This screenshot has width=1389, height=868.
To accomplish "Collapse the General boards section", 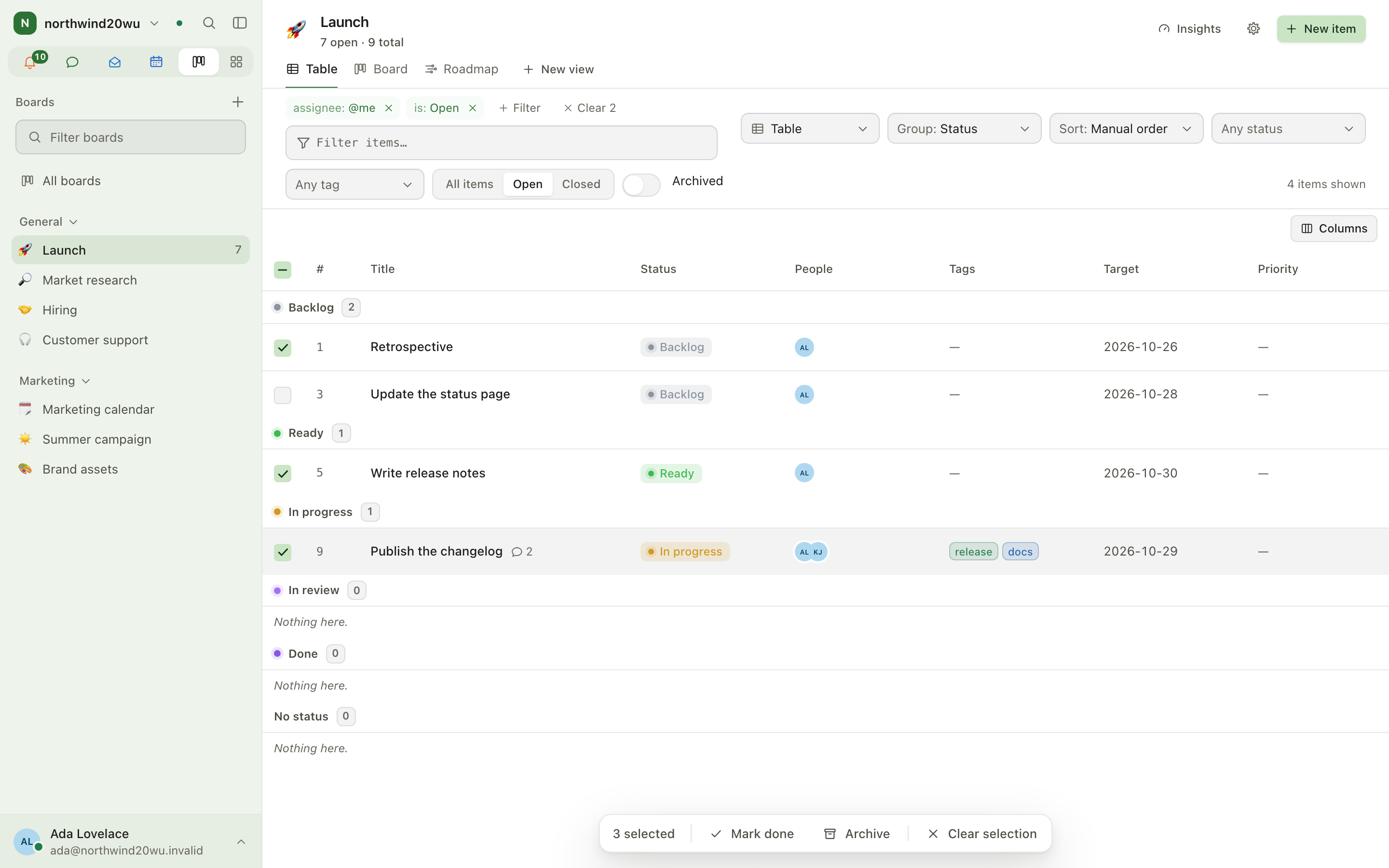I will click(48, 222).
